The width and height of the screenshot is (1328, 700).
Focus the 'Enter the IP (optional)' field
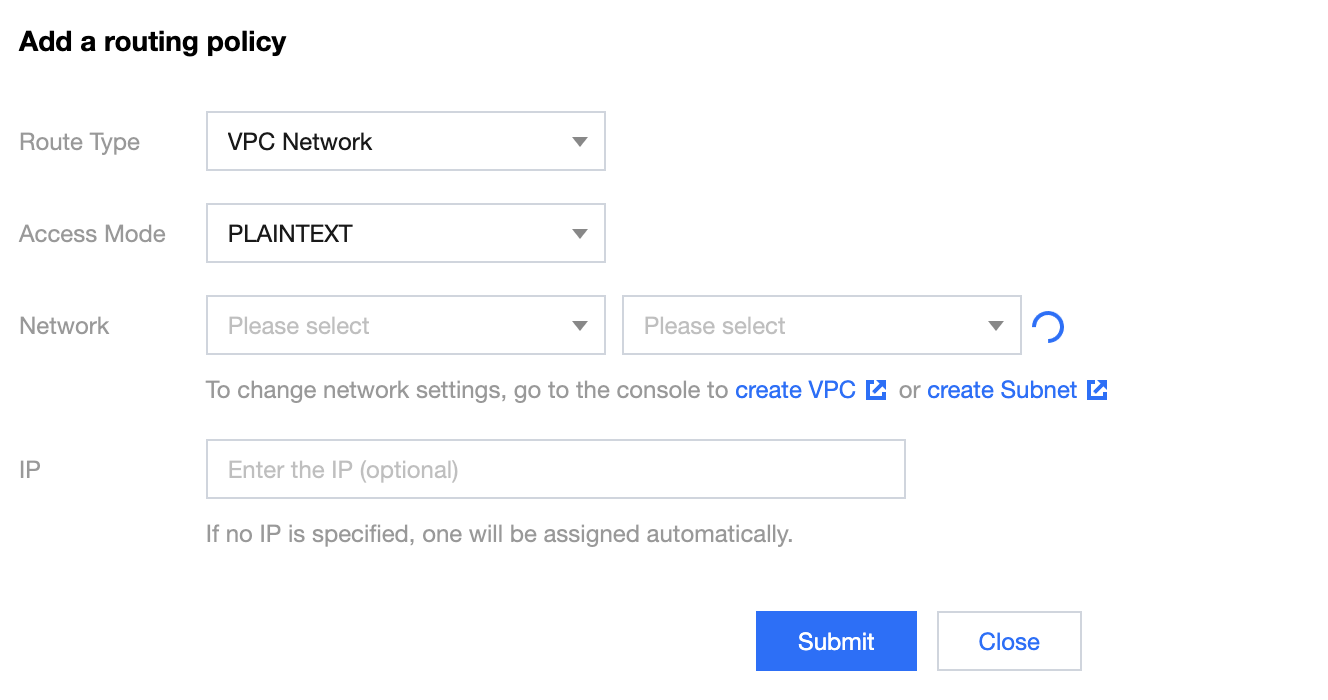click(556, 469)
